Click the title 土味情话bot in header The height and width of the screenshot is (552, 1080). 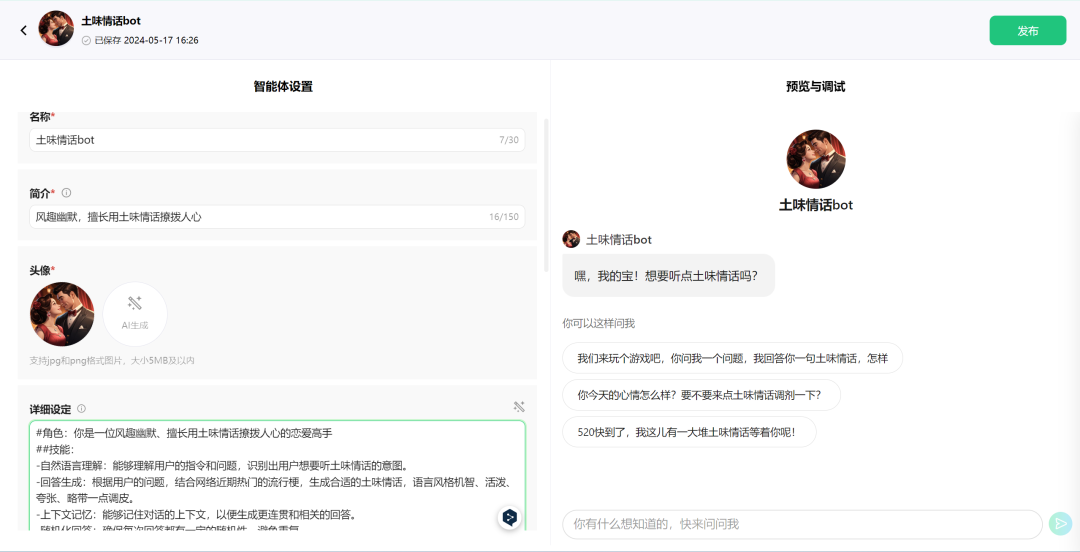tap(111, 21)
